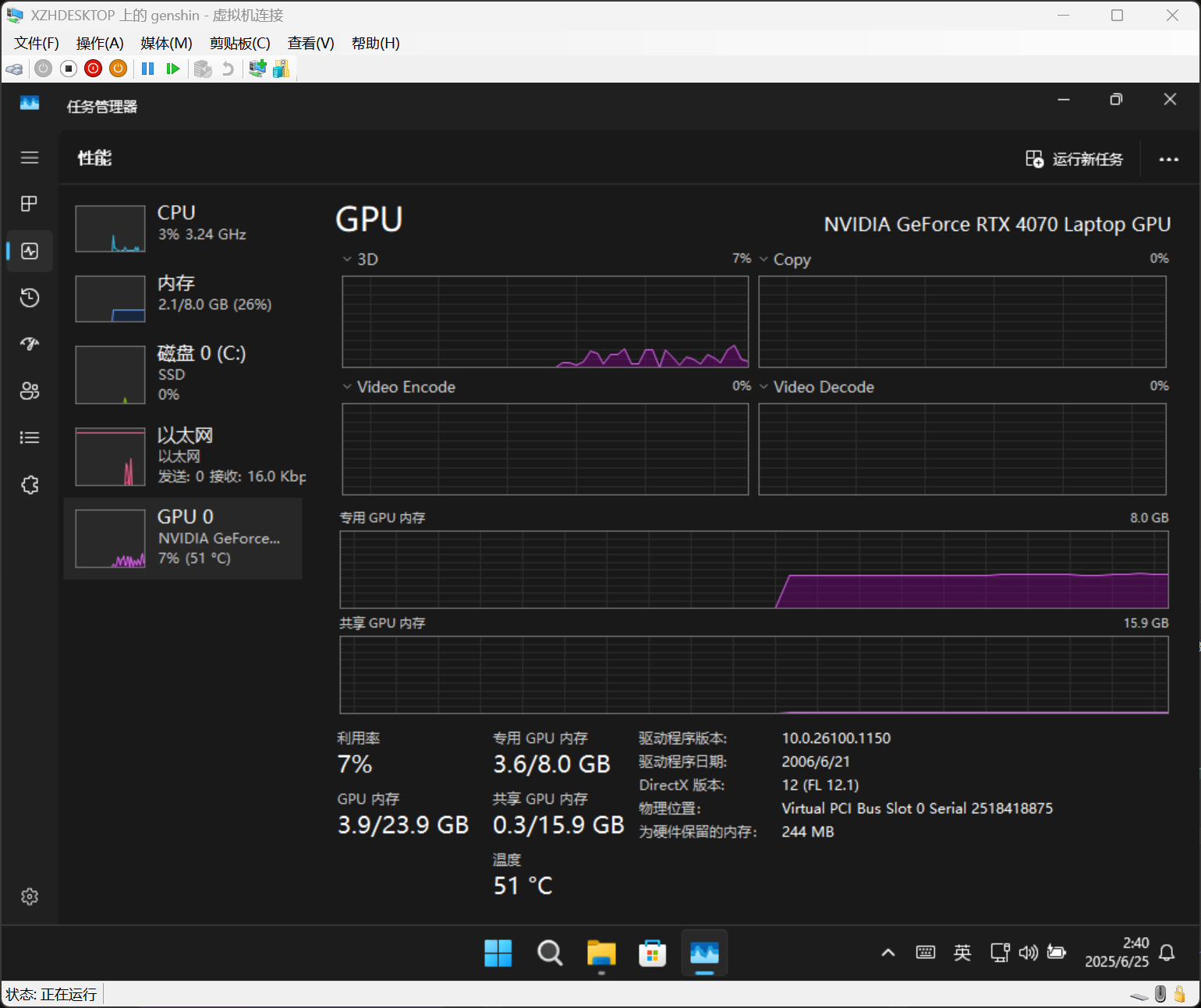Click the grey Start VM toolbar icon

coord(44,69)
